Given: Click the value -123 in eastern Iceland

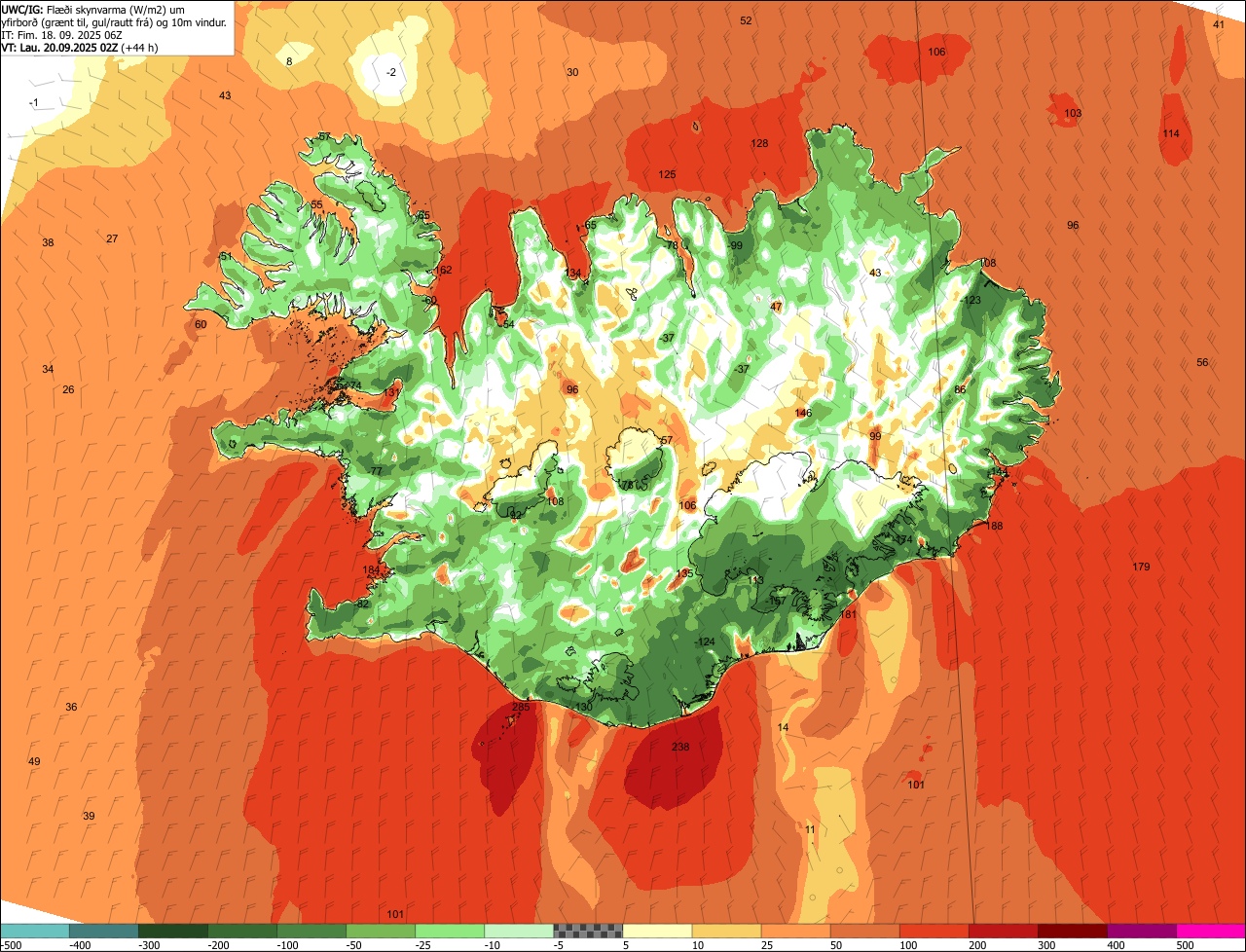Looking at the screenshot, I should pyautogui.click(x=971, y=300).
